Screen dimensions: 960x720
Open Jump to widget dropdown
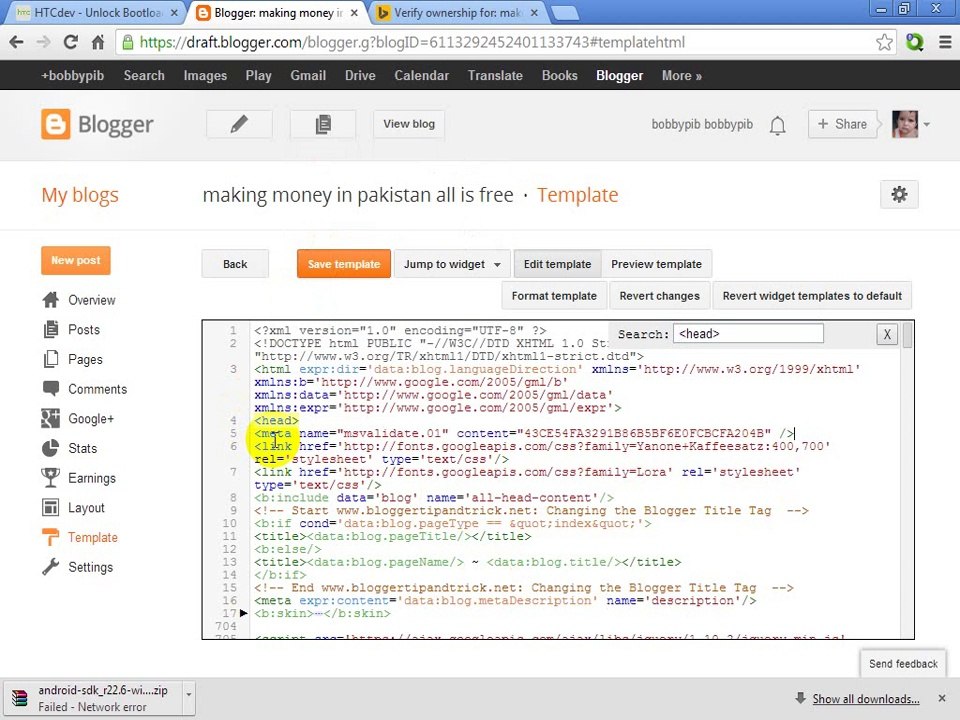(452, 264)
